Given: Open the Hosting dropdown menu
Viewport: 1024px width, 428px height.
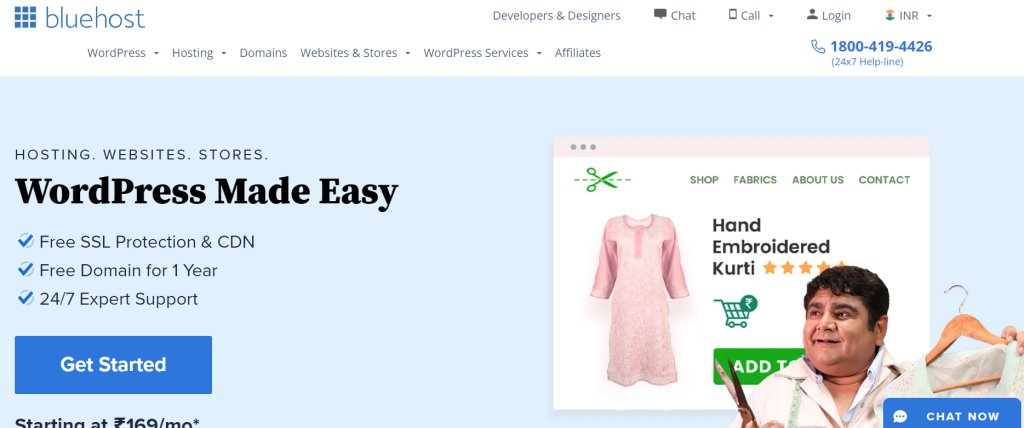Looking at the screenshot, I should tap(199, 53).
